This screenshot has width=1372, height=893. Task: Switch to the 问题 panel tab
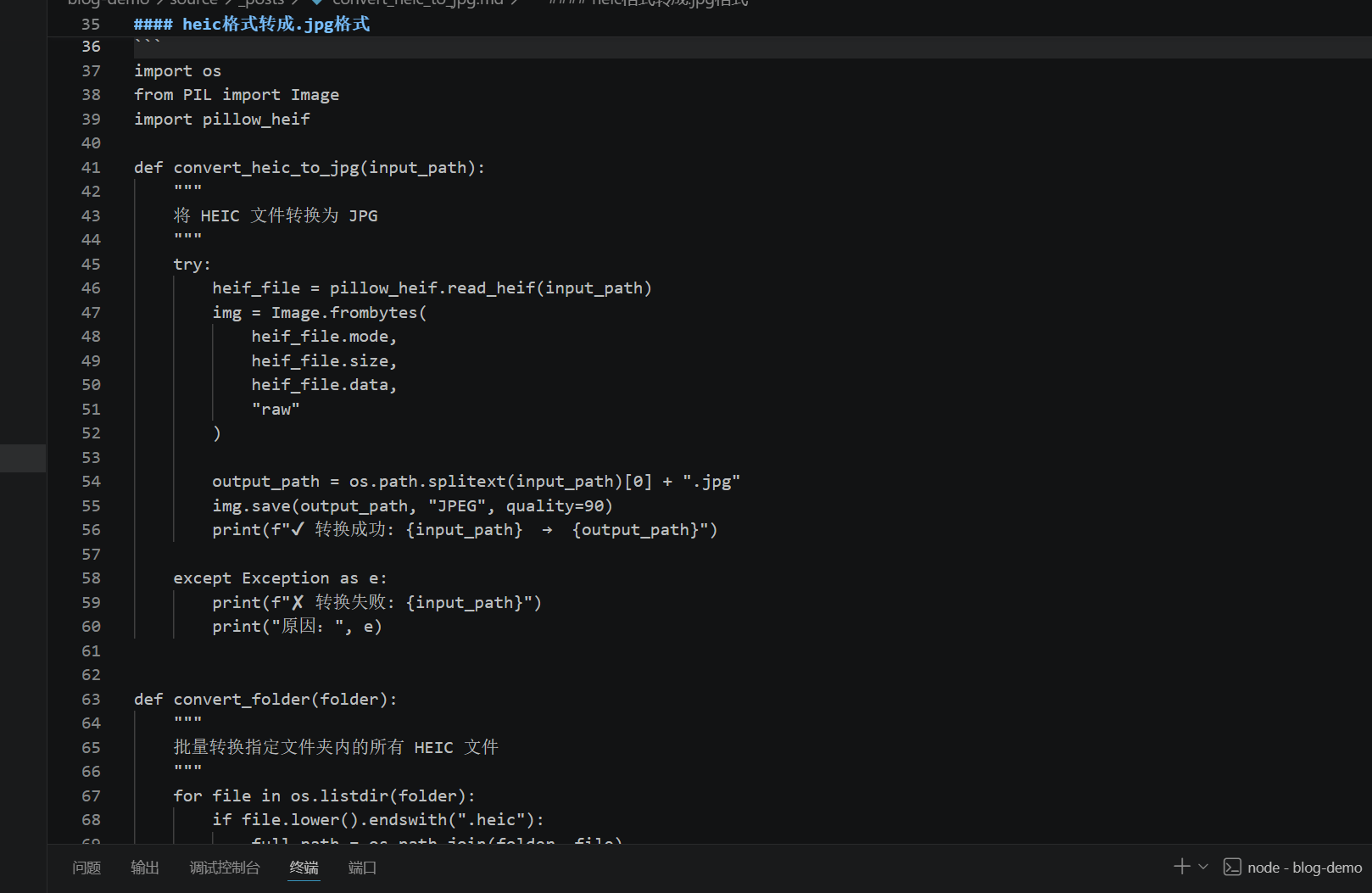coord(86,868)
